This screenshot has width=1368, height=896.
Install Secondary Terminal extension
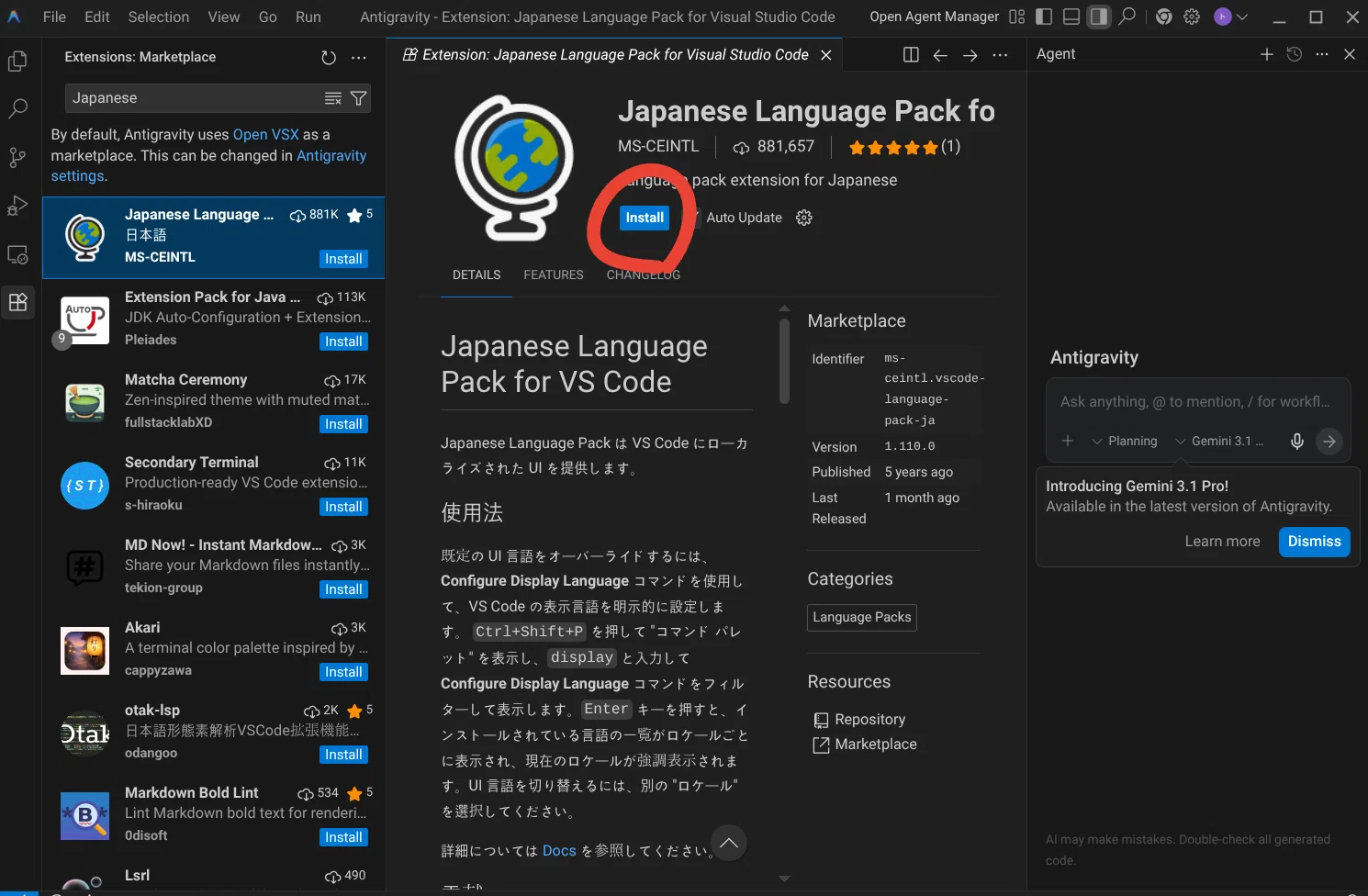click(x=343, y=507)
